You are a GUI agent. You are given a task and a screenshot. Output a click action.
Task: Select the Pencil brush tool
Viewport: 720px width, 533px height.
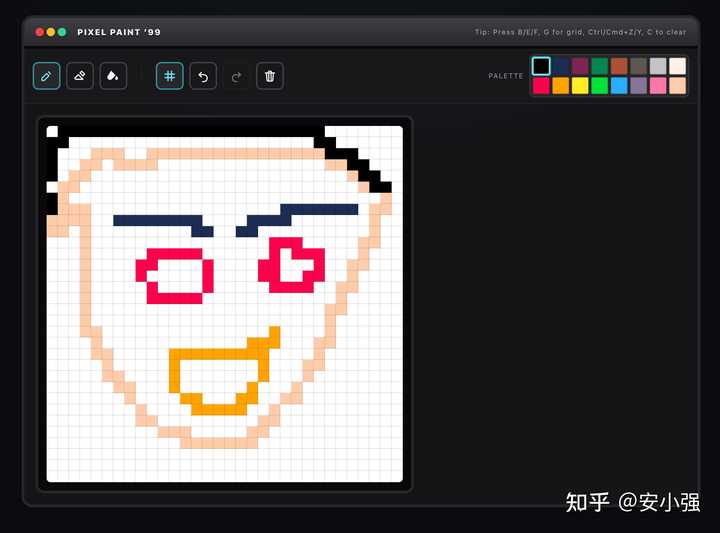[x=47, y=76]
